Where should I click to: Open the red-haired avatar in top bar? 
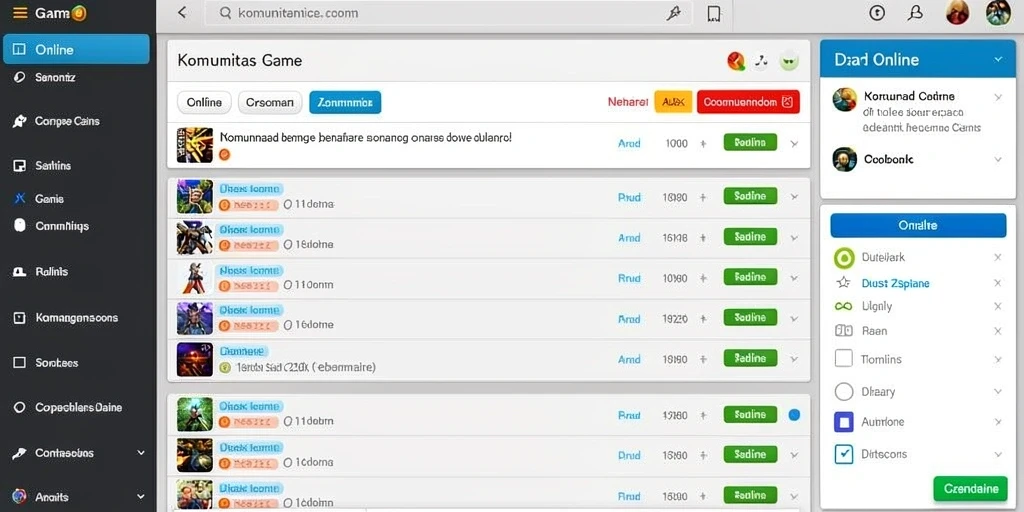(x=957, y=12)
